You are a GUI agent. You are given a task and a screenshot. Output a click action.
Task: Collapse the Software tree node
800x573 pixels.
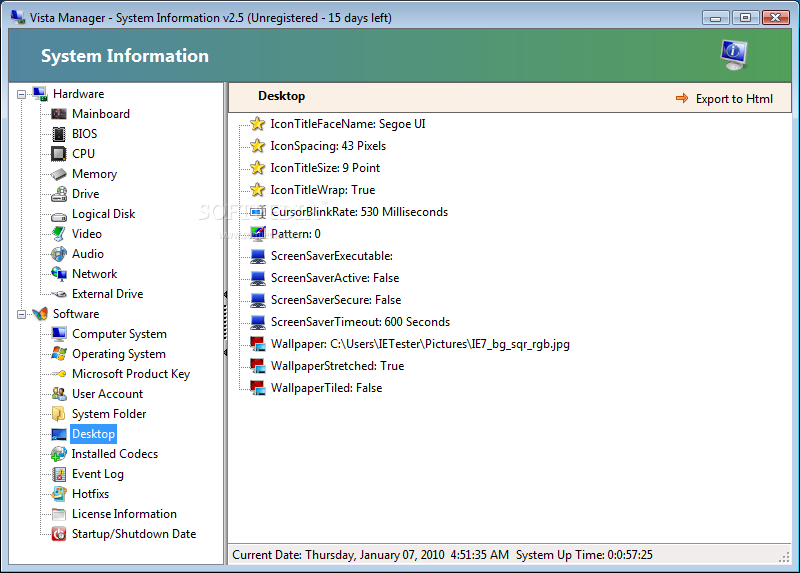[x=21, y=314]
